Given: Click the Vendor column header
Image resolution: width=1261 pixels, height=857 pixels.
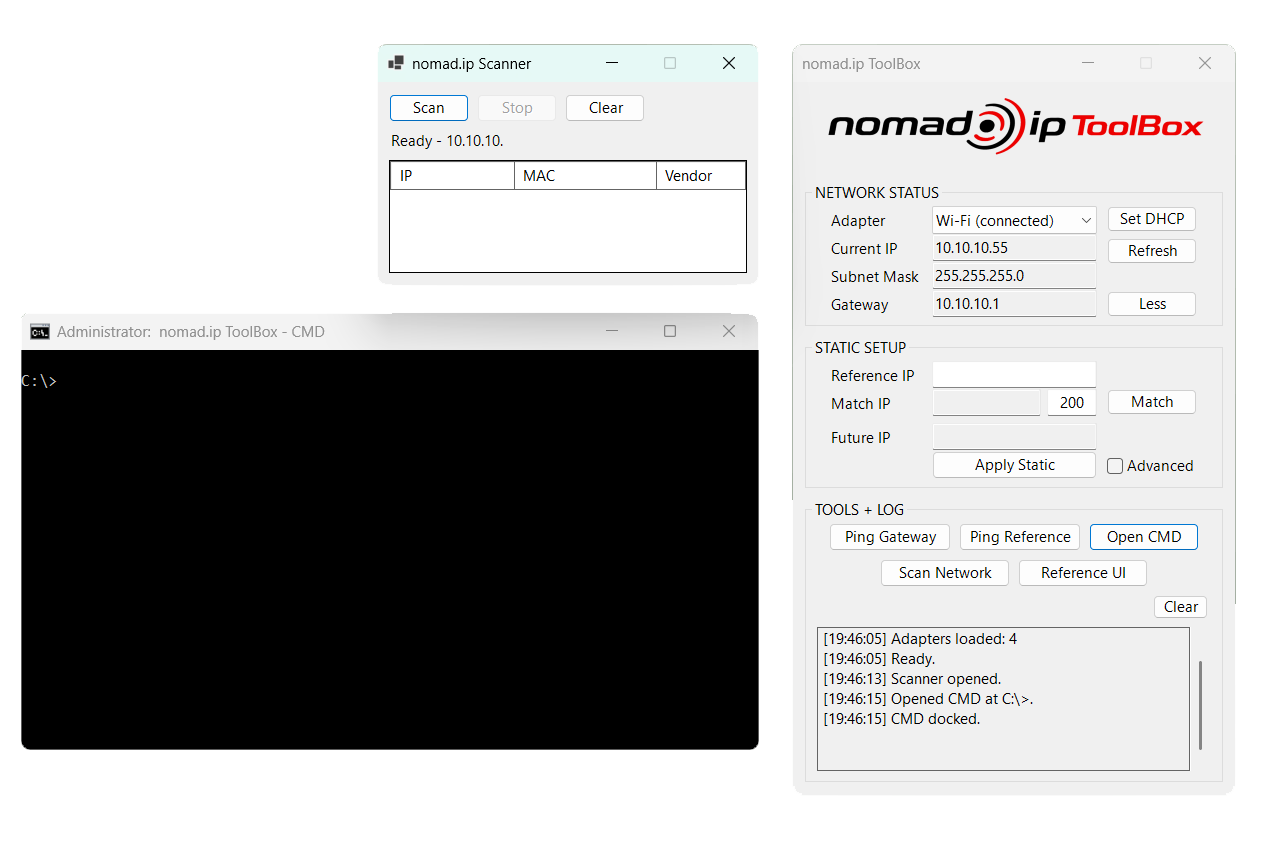Looking at the screenshot, I should pos(701,176).
